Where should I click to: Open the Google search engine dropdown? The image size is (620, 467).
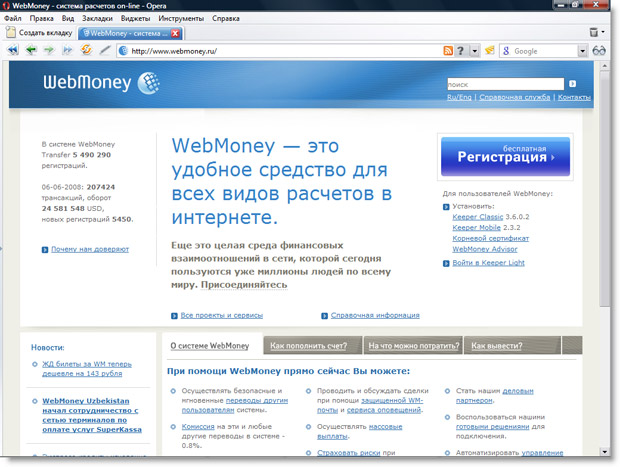pyautogui.click(x=582, y=51)
